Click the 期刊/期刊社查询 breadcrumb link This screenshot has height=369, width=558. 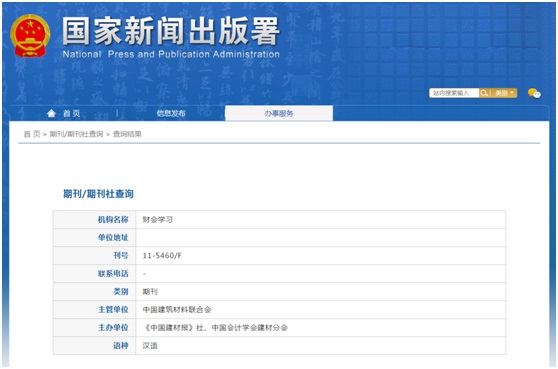tap(76, 134)
